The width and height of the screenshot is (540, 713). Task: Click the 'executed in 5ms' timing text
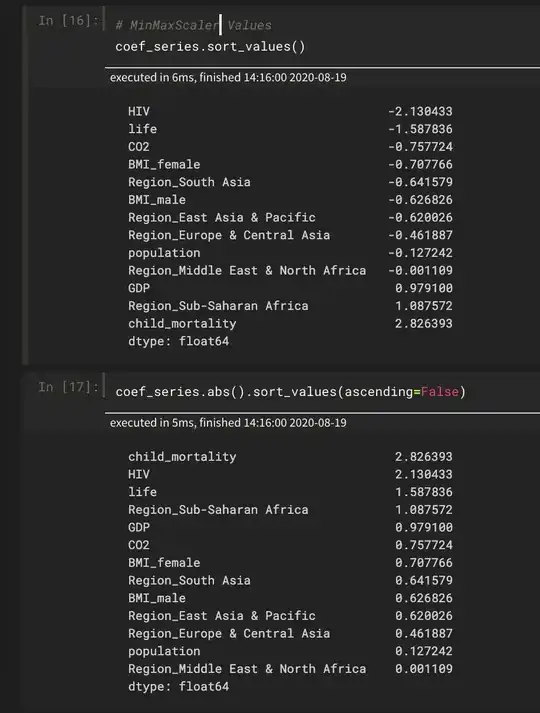coord(228,422)
